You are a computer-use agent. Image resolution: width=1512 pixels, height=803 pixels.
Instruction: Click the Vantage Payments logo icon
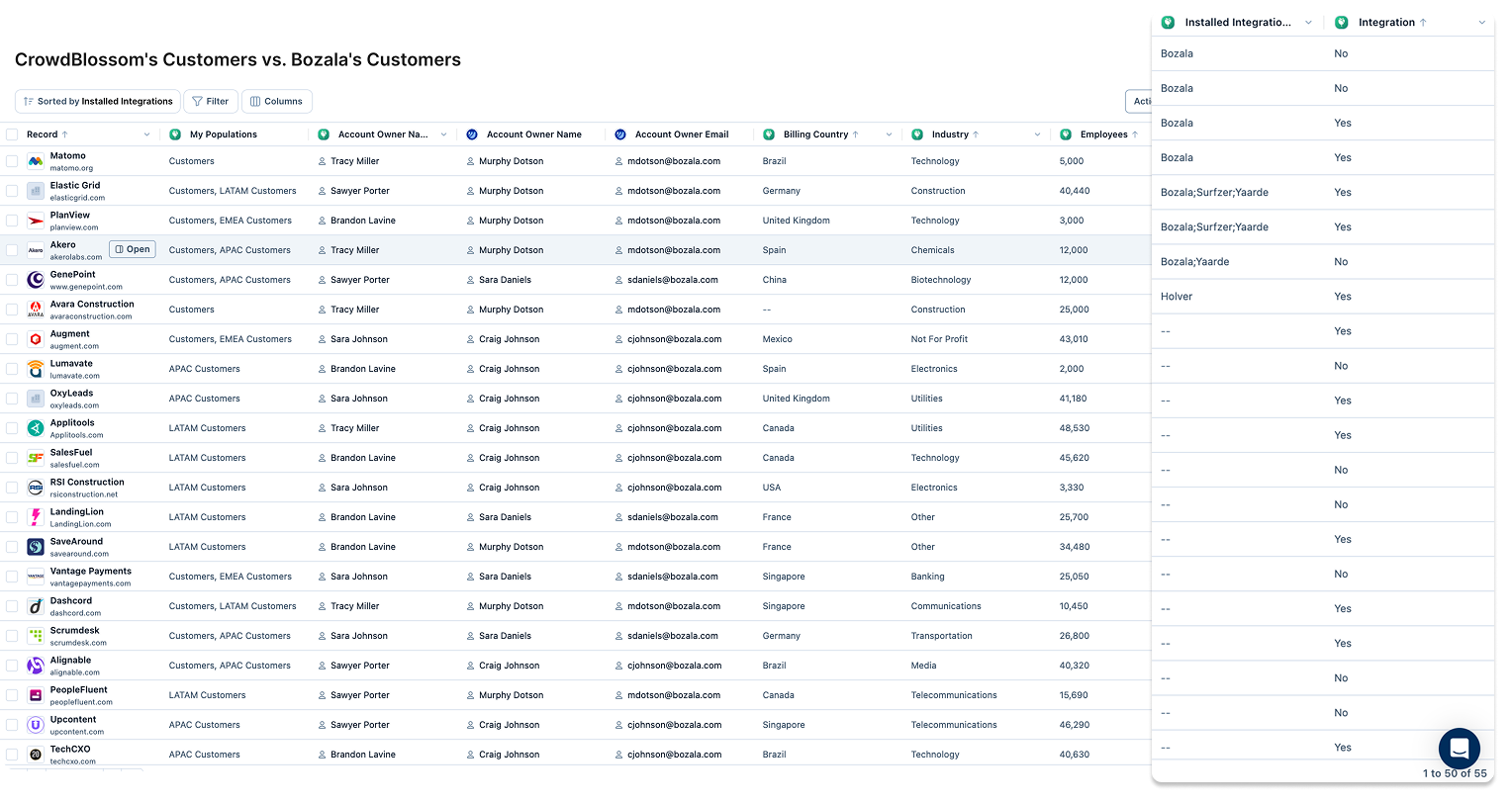click(36, 577)
